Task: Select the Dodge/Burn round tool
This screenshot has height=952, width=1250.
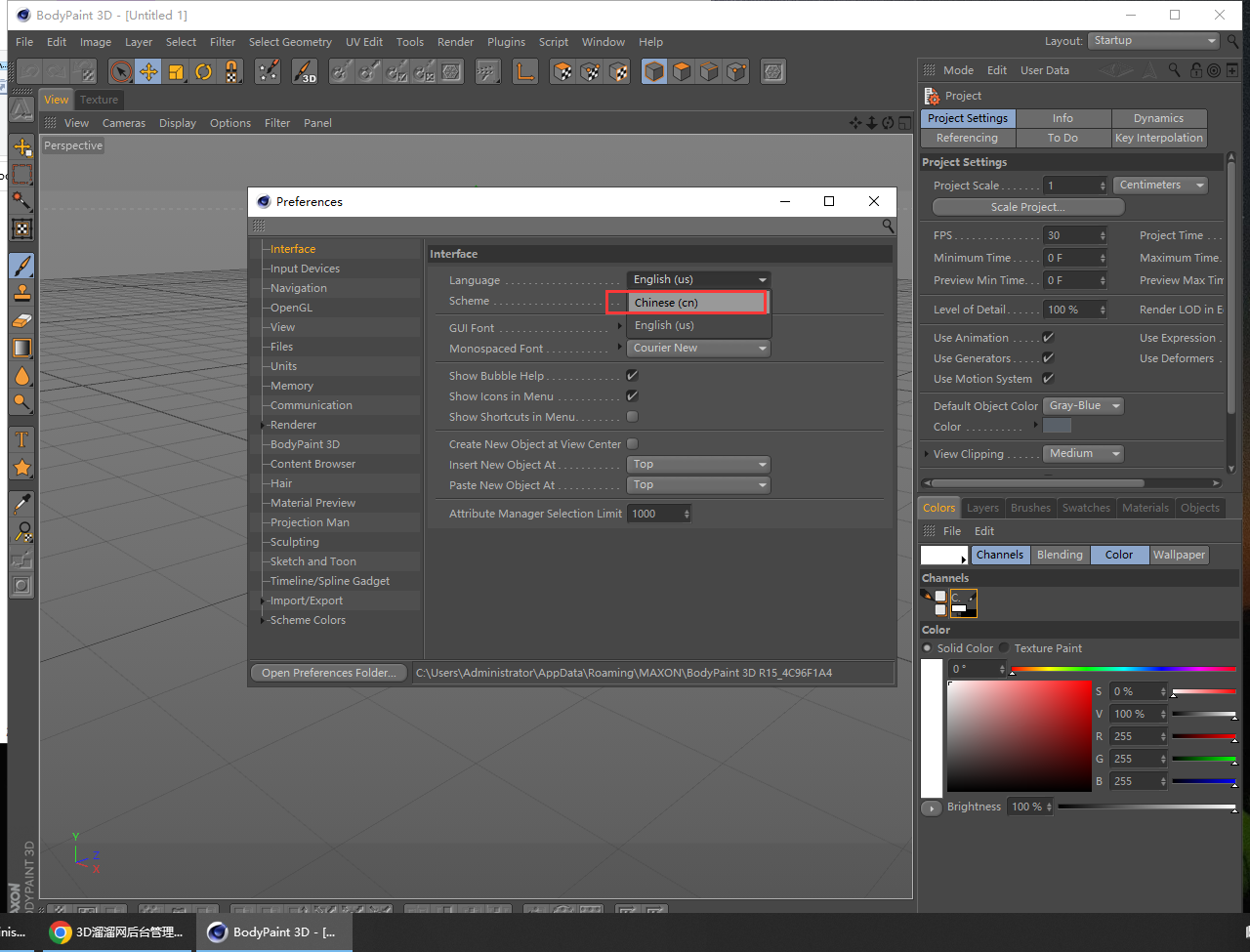Action: [21, 402]
